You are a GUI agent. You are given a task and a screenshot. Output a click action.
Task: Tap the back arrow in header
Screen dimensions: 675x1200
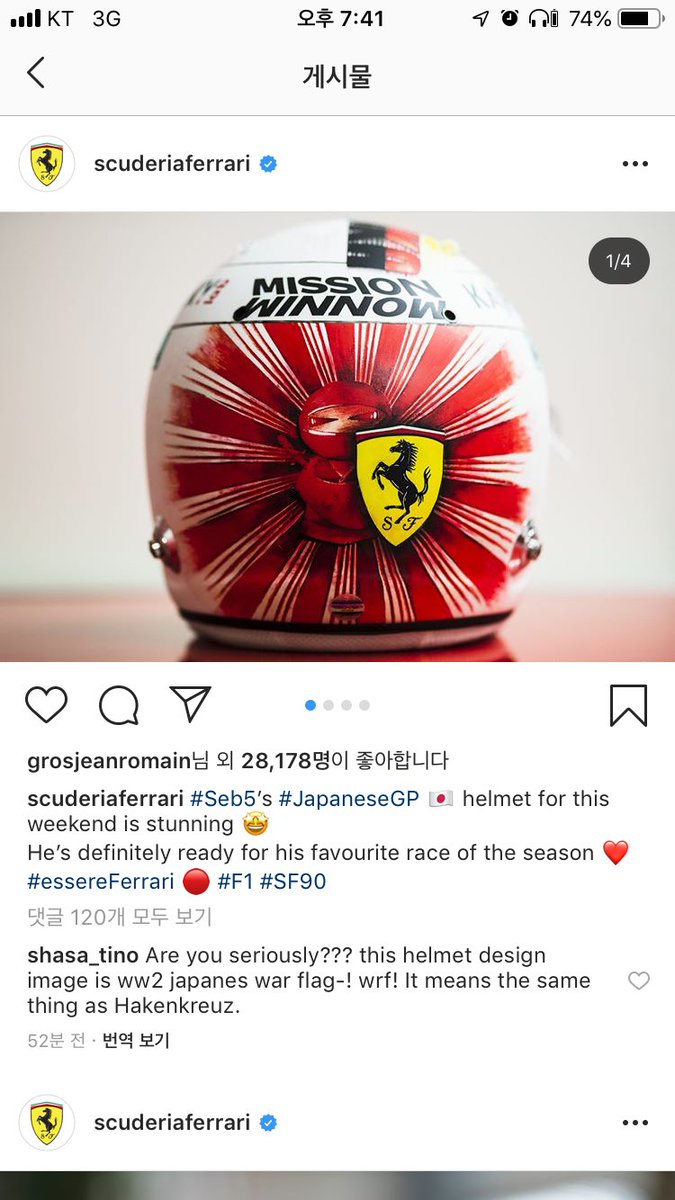36,73
